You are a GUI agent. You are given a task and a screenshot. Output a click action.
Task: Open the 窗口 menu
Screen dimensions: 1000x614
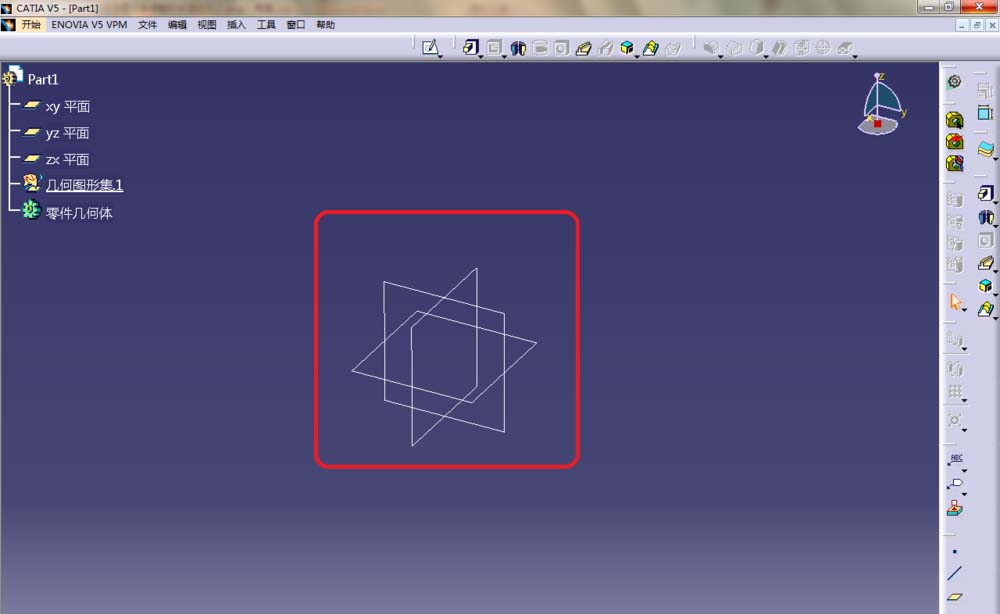pyautogui.click(x=295, y=25)
